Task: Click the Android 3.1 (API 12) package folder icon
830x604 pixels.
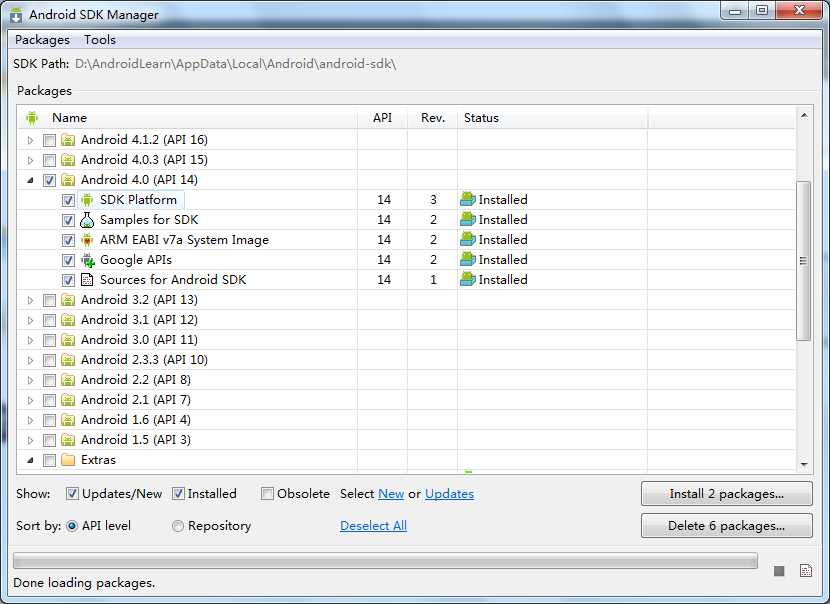Action: coord(68,320)
